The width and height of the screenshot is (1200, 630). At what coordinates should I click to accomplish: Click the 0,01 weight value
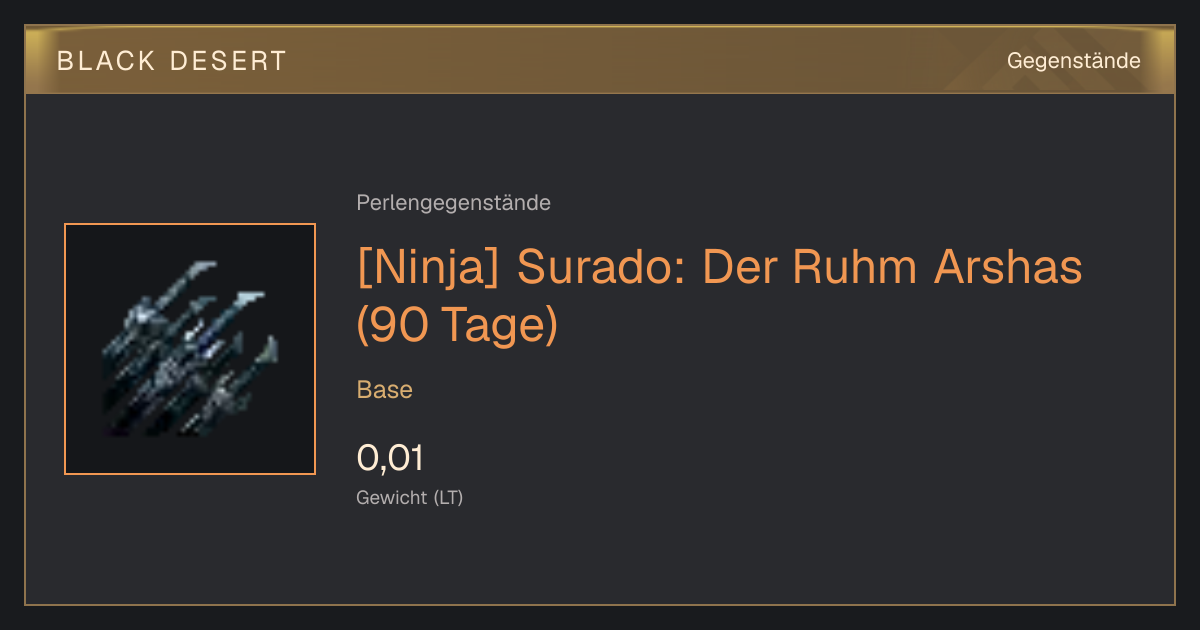click(x=390, y=458)
